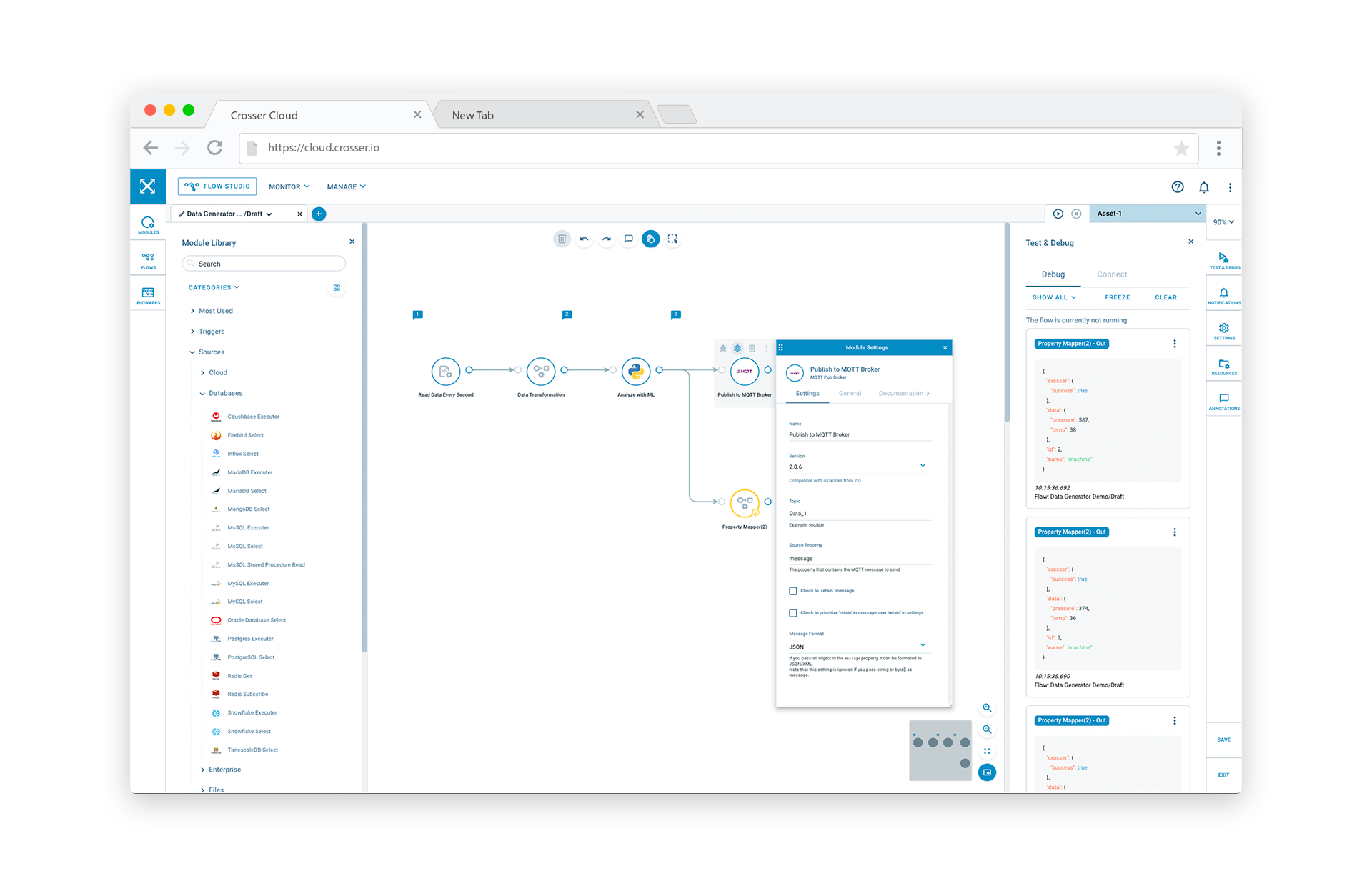The image size is (1372, 886).
Task: Open the notification bell in header
Action: pyautogui.click(x=1204, y=186)
